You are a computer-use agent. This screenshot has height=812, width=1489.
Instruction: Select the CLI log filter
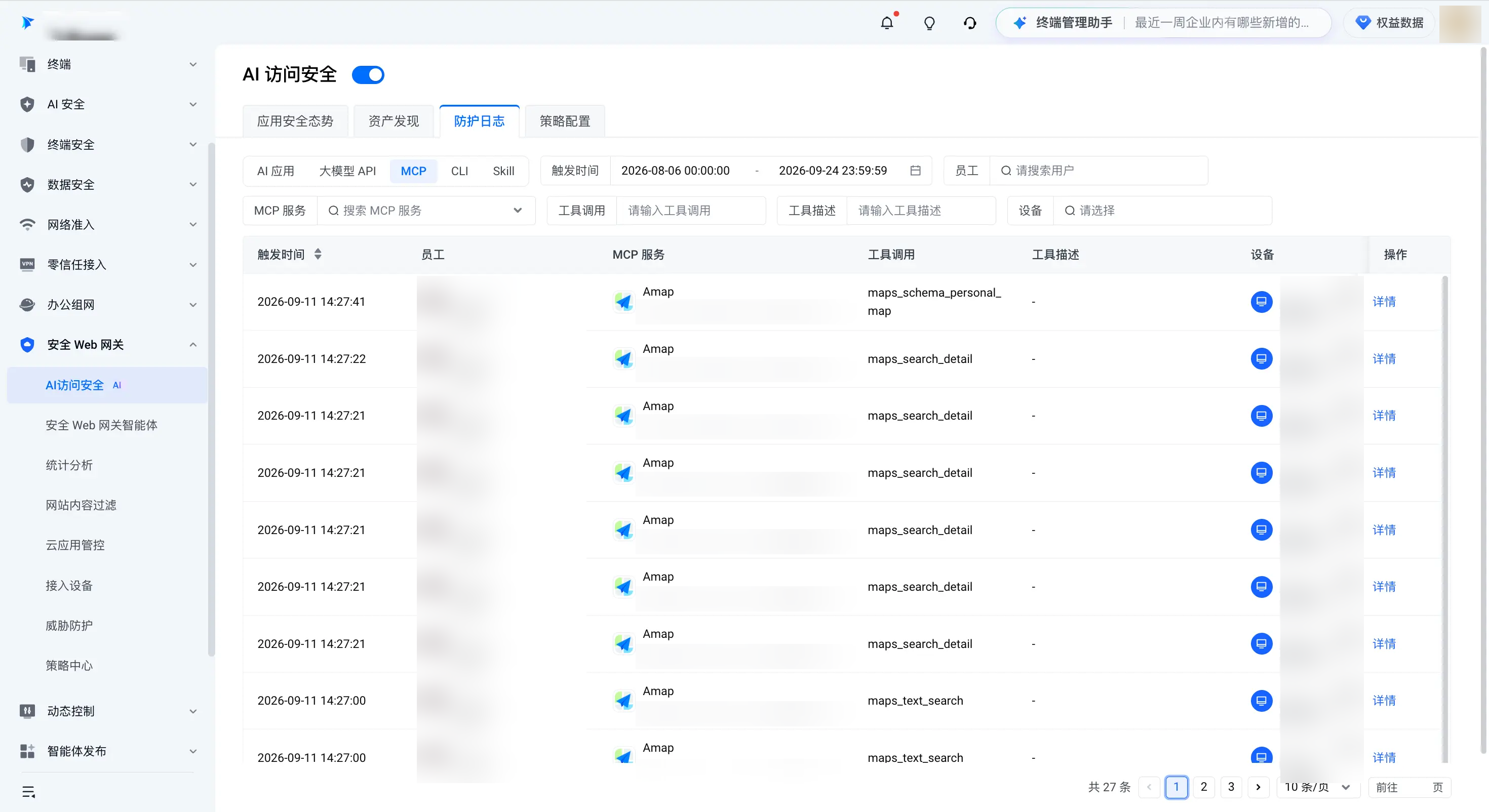click(x=459, y=171)
